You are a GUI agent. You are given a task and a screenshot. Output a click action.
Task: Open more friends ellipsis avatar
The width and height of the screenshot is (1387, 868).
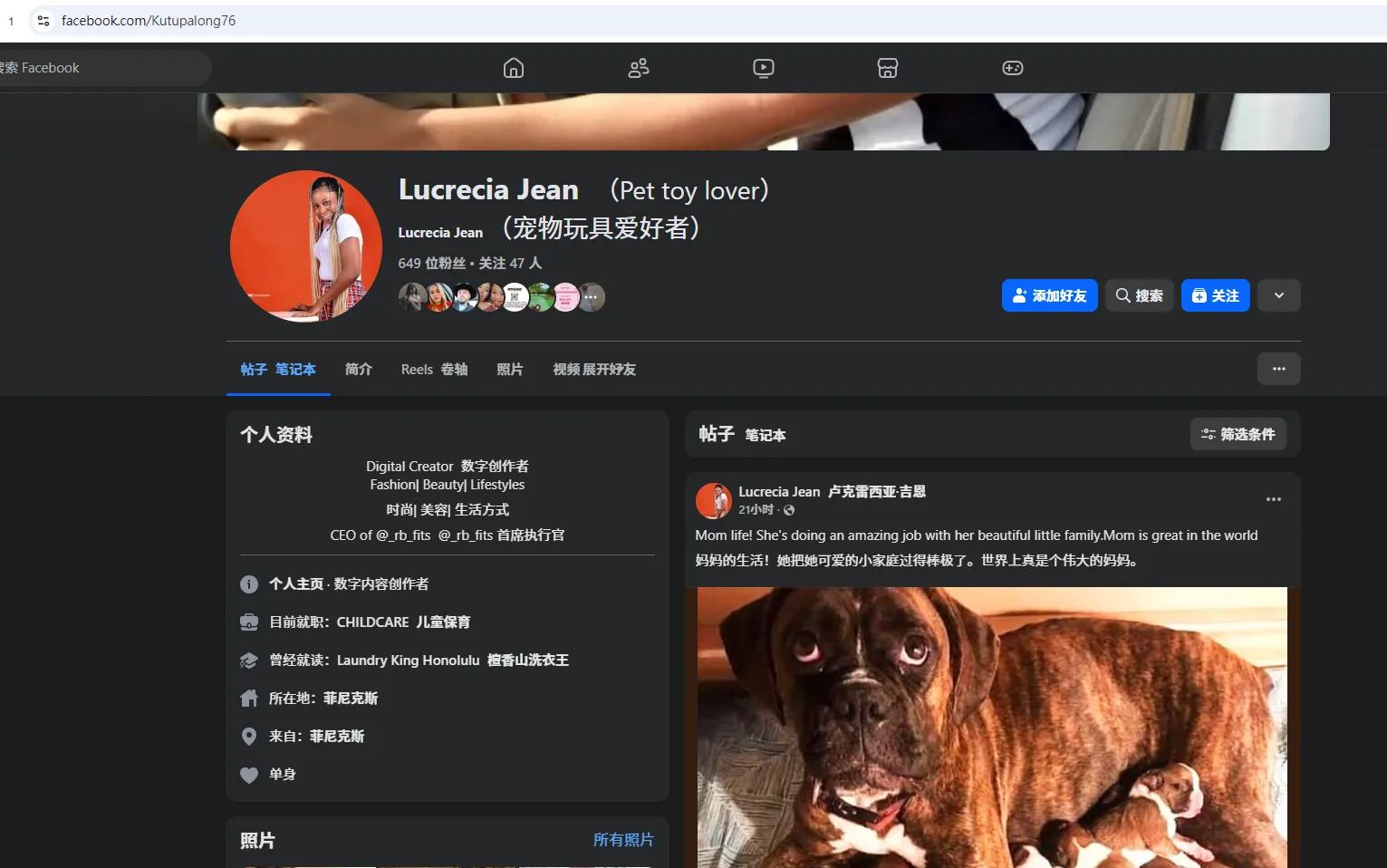[592, 297]
